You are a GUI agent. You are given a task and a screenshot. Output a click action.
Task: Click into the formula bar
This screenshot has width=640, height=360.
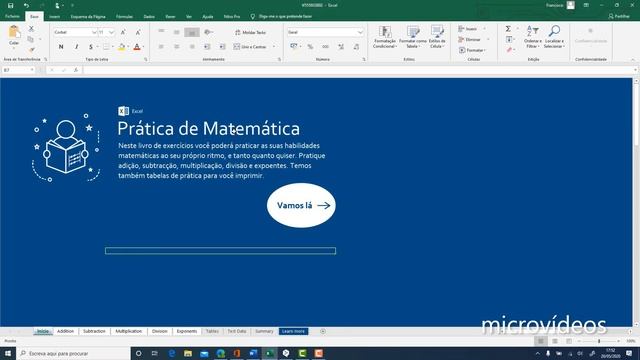pos(359,70)
